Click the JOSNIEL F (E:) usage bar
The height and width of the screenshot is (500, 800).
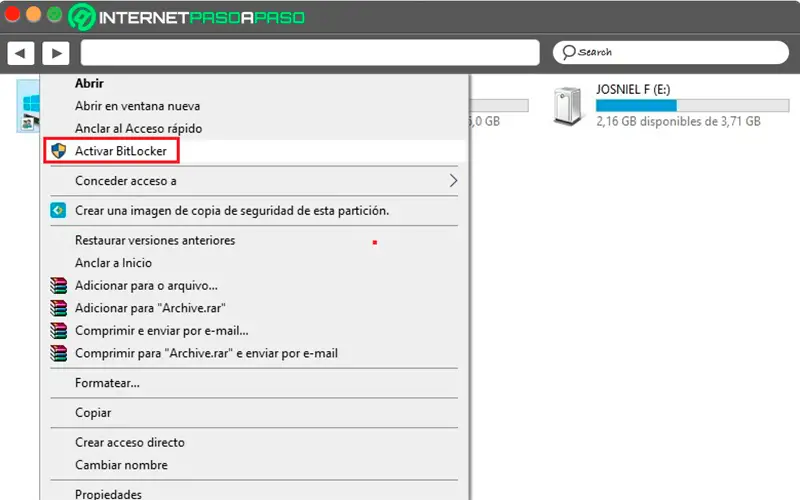pyautogui.click(x=692, y=106)
